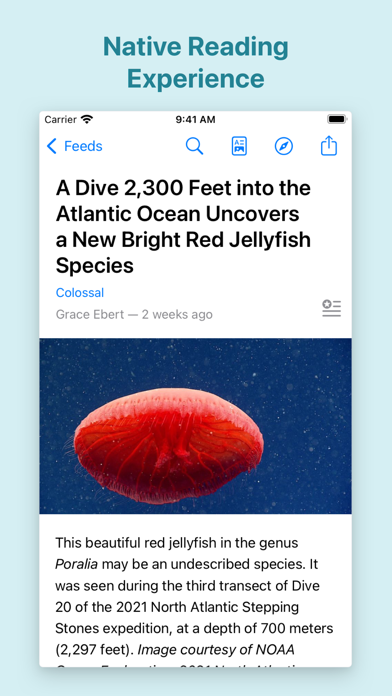
Task: Click the Native Reading Experience heading
Action: pyautogui.click(x=196, y=63)
